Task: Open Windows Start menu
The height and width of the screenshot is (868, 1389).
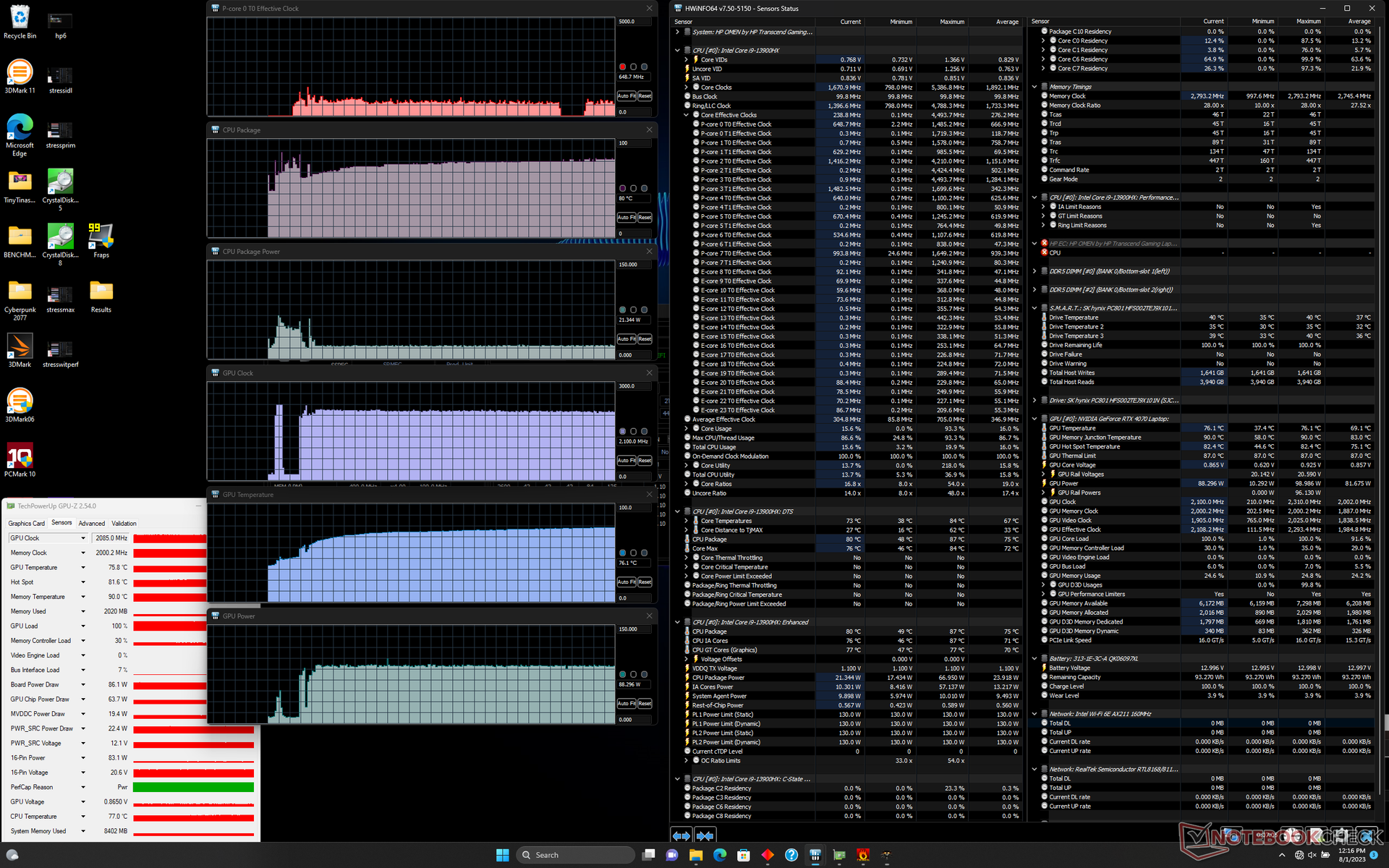Action: [x=503, y=855]
